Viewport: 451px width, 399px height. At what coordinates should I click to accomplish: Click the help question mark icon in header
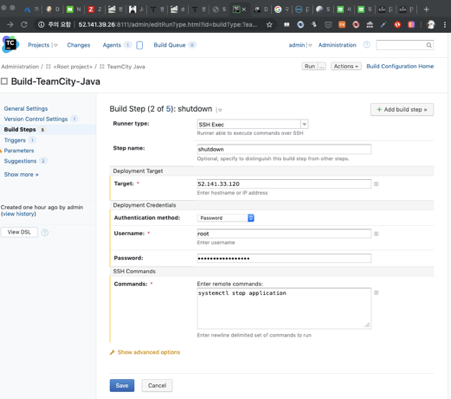click(x=366, y=45)
